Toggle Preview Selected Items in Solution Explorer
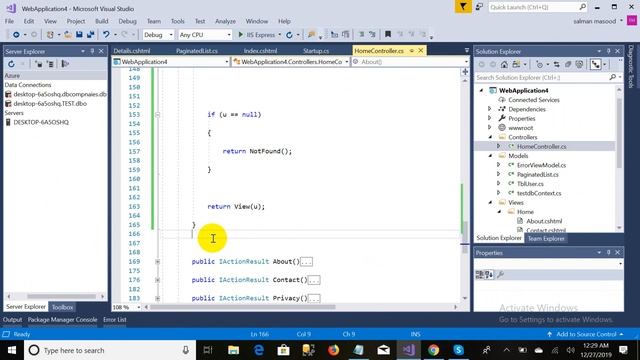The image size is (640, 360). (x=596, y=64)
